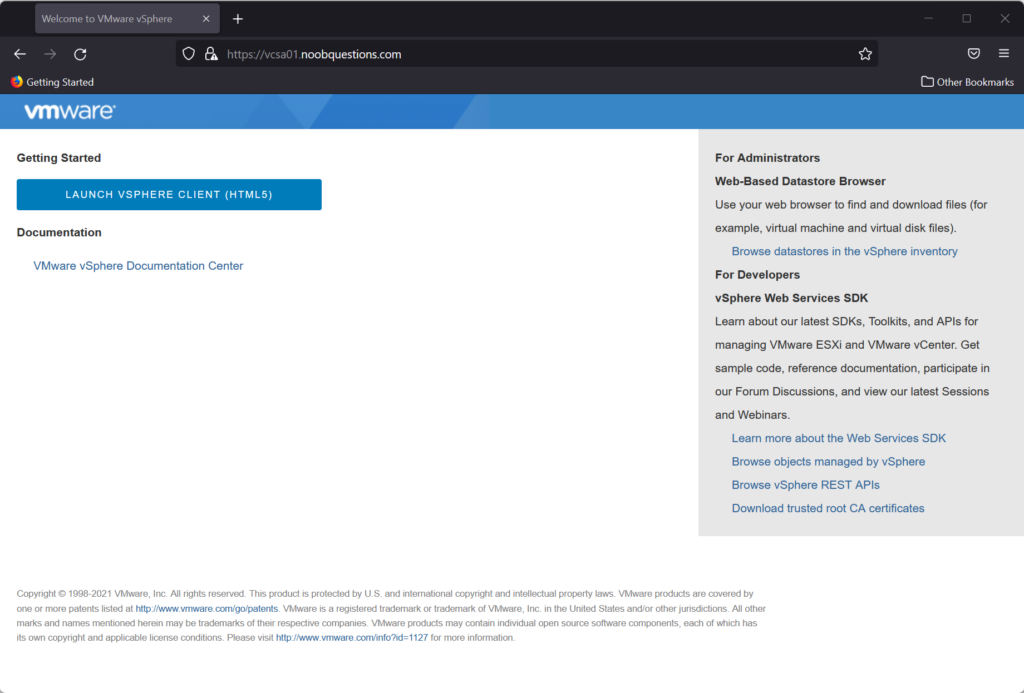Download trusted root CA certificates
Image resolution: width=1024 pixels, height=693 pixels.
[x=827, y=508]
